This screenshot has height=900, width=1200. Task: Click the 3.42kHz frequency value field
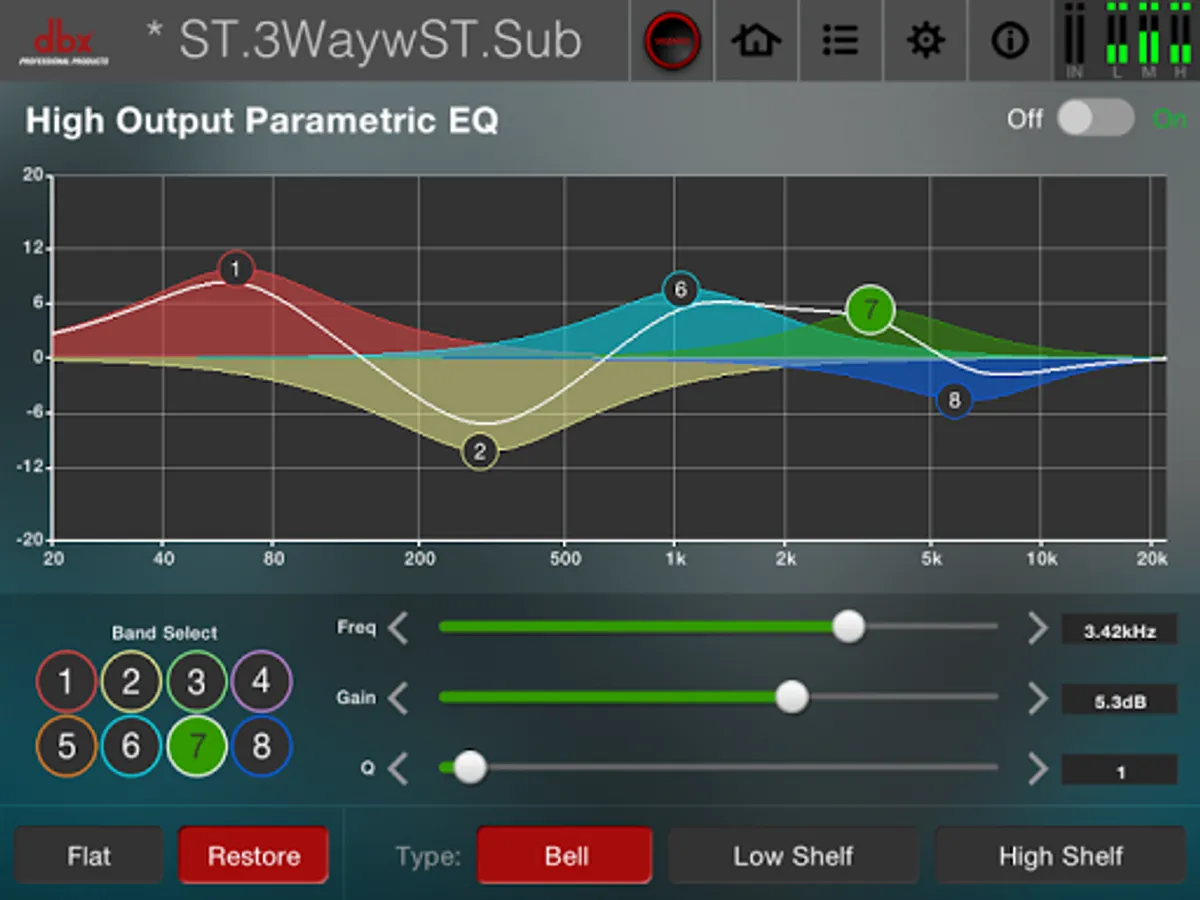1119,631
